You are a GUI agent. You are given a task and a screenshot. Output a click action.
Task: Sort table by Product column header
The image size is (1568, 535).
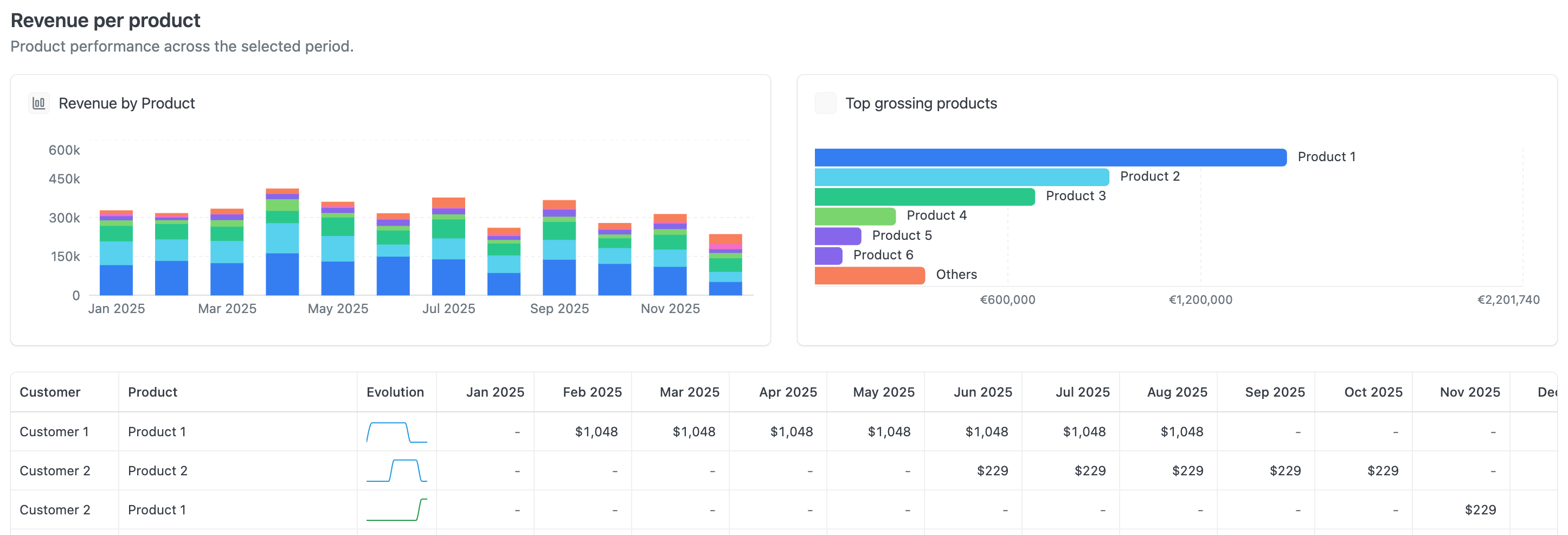[x=152, y=392]
